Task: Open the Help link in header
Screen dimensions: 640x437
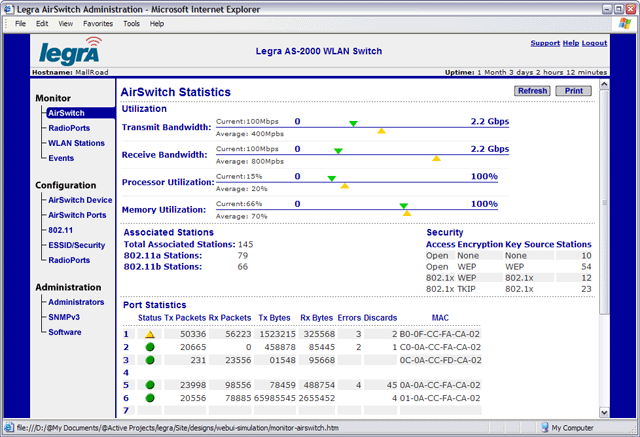Action: (x=571, y=43)
